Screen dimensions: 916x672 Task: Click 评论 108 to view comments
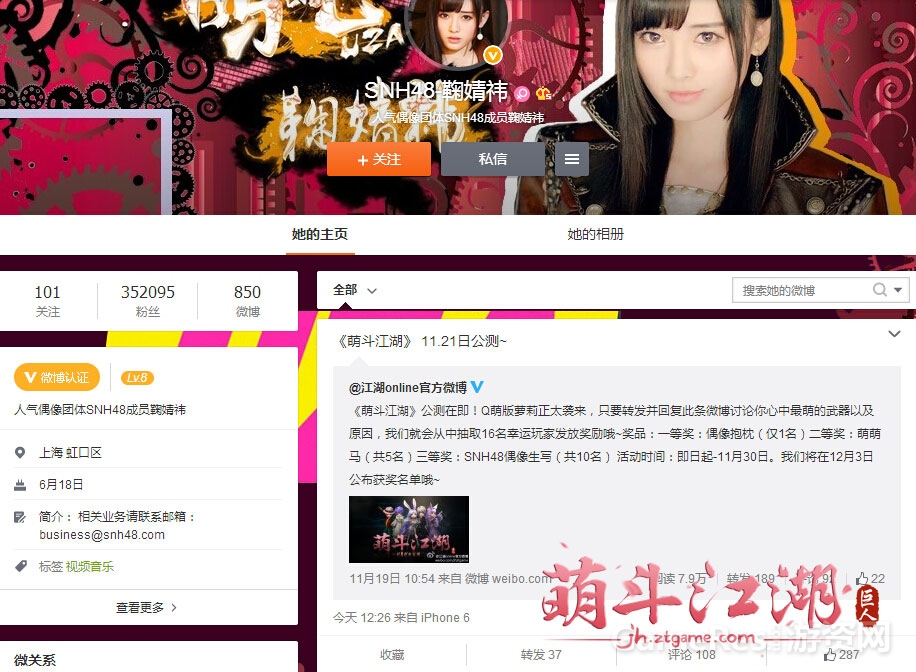pyautogui.click(x=692, y=654)
